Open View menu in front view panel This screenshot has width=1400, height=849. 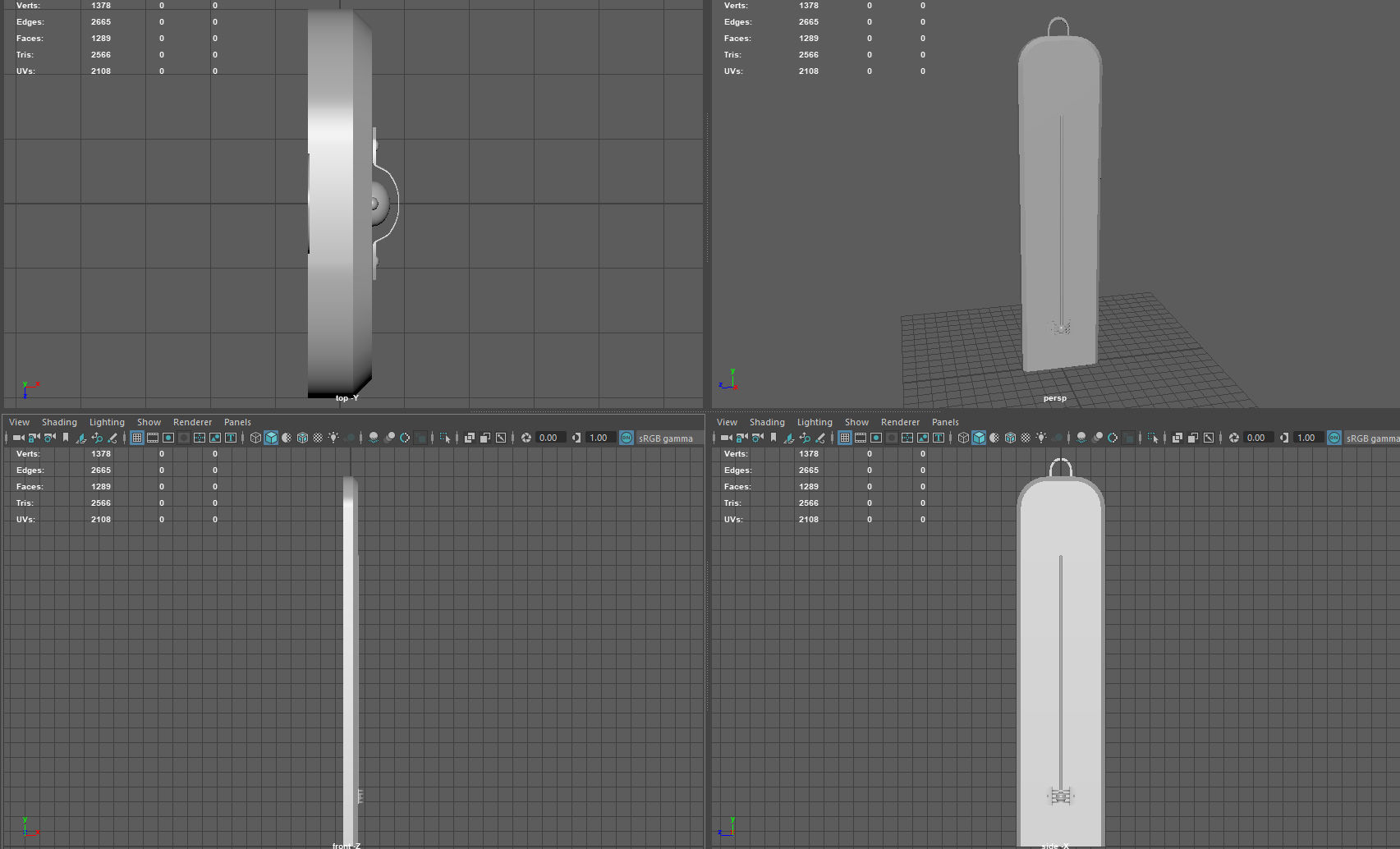pyautogui.click(x=20, y=422)
